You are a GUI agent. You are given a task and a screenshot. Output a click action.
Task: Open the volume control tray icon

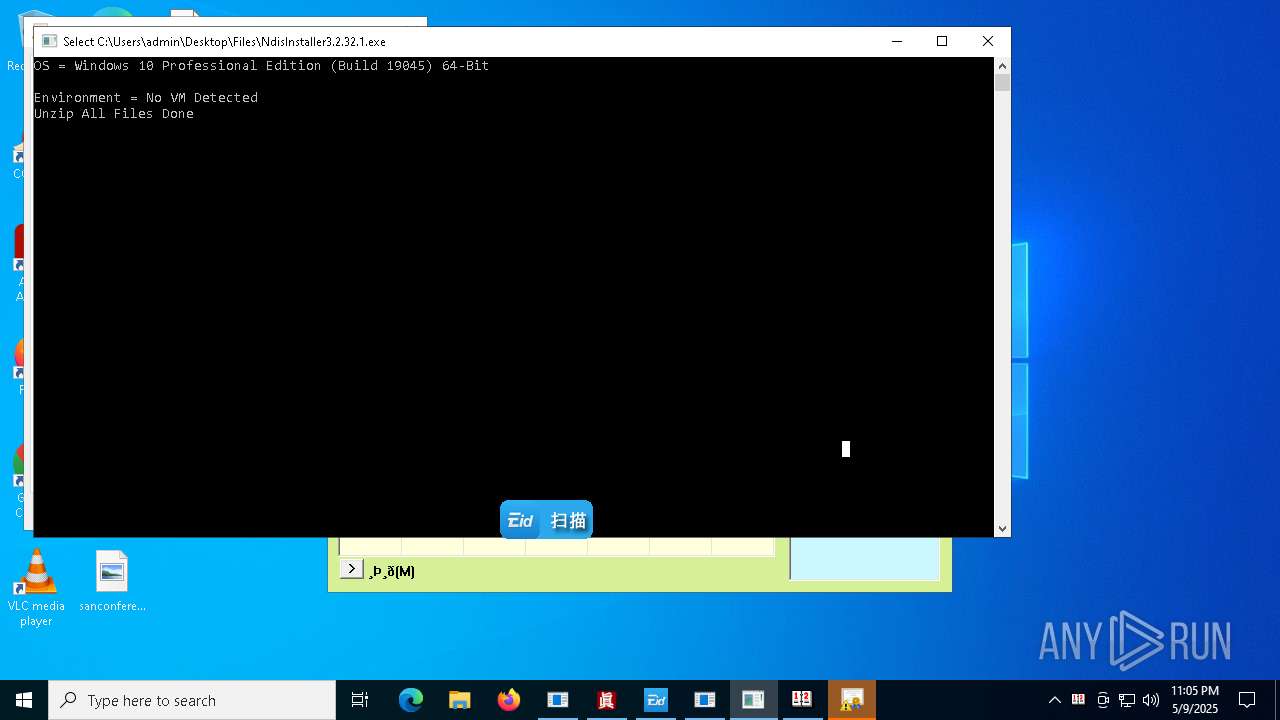click(x=1151, y=700)
